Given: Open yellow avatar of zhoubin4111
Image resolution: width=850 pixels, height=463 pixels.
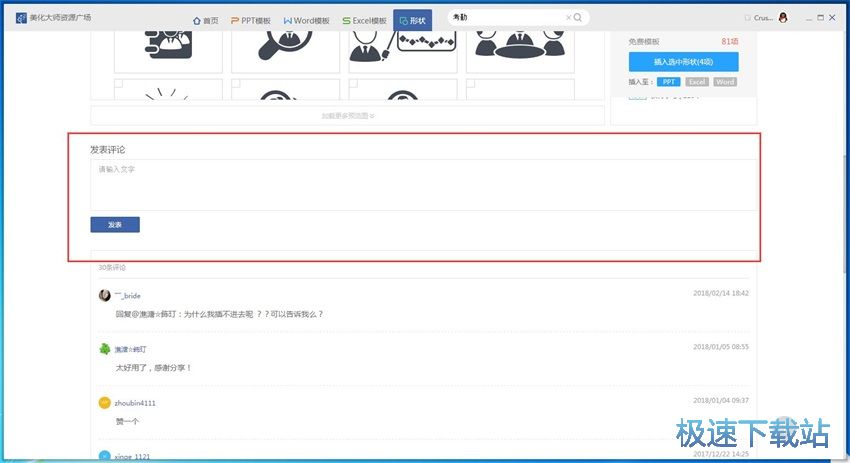Looking at the screenshot, I should pyautogui.click(x=105, y=403).
